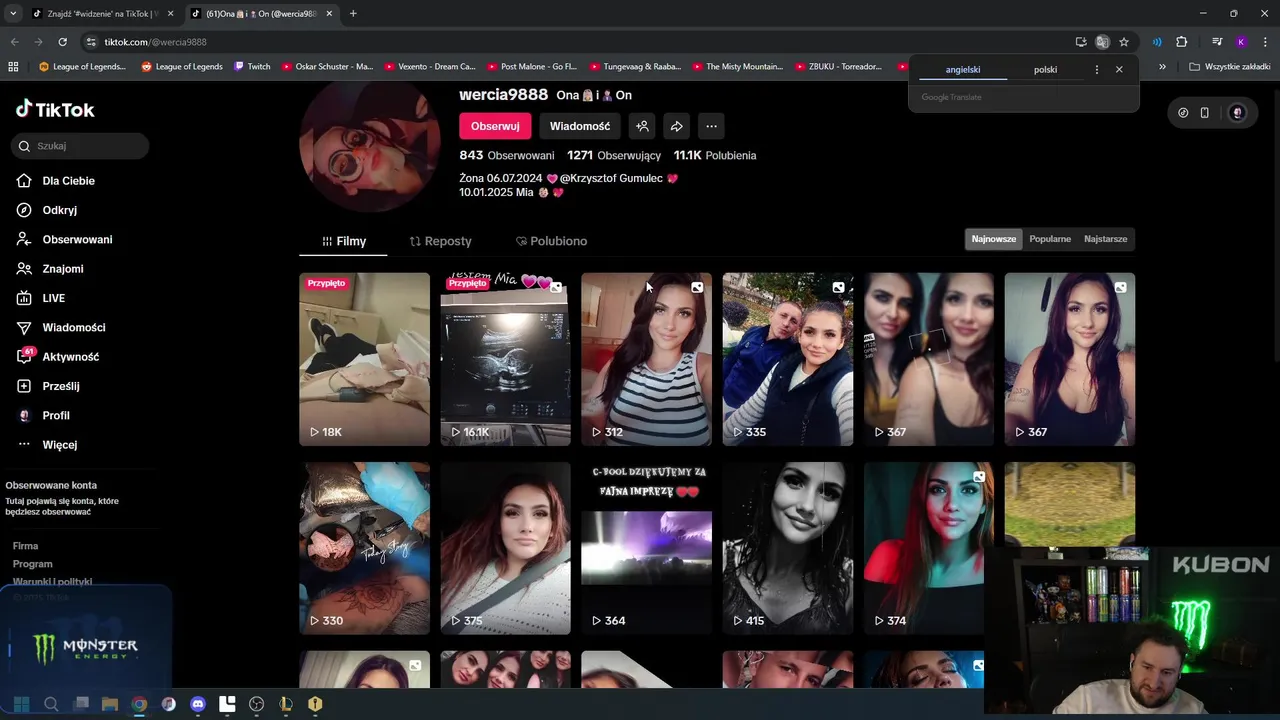Sort videos by Popularne

click(1050, 239)
